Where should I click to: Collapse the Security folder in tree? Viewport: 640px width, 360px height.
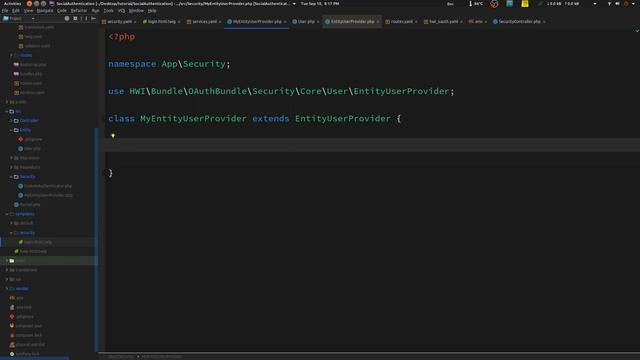pyautogui.click(x=11, y=177)
